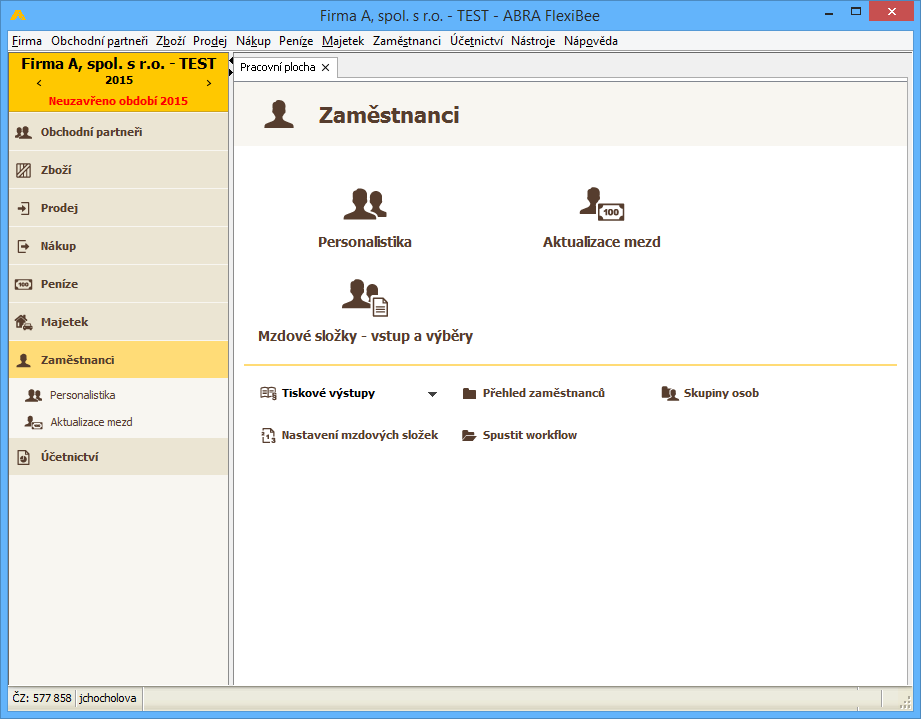Image resolution: width=921 pixels, height=719 pixels.
Task: Open the Nastavení mzdových složek link
Action: pyautogui.click(x=359, y=435)
